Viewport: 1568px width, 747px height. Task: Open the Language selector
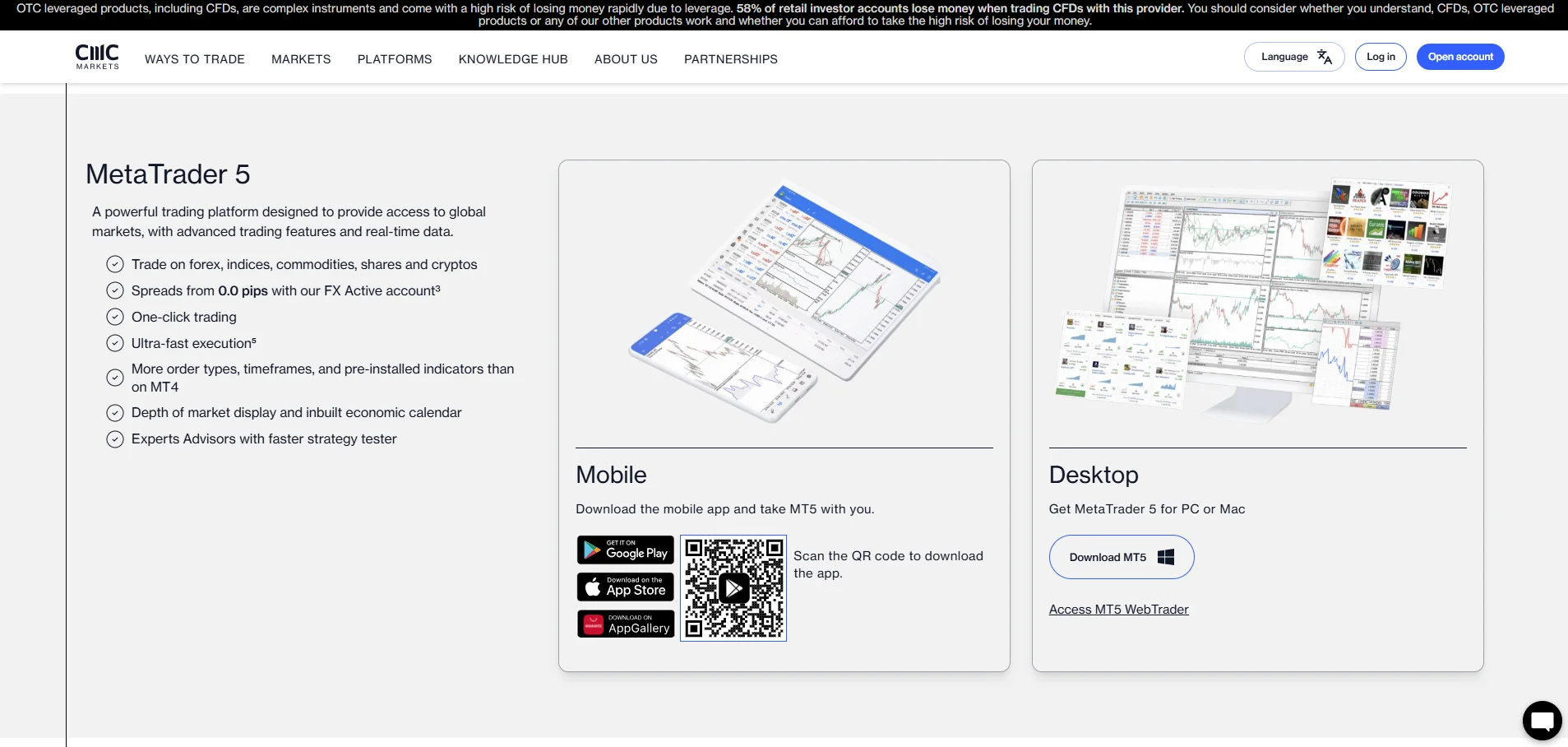[x=1294, y=57]
